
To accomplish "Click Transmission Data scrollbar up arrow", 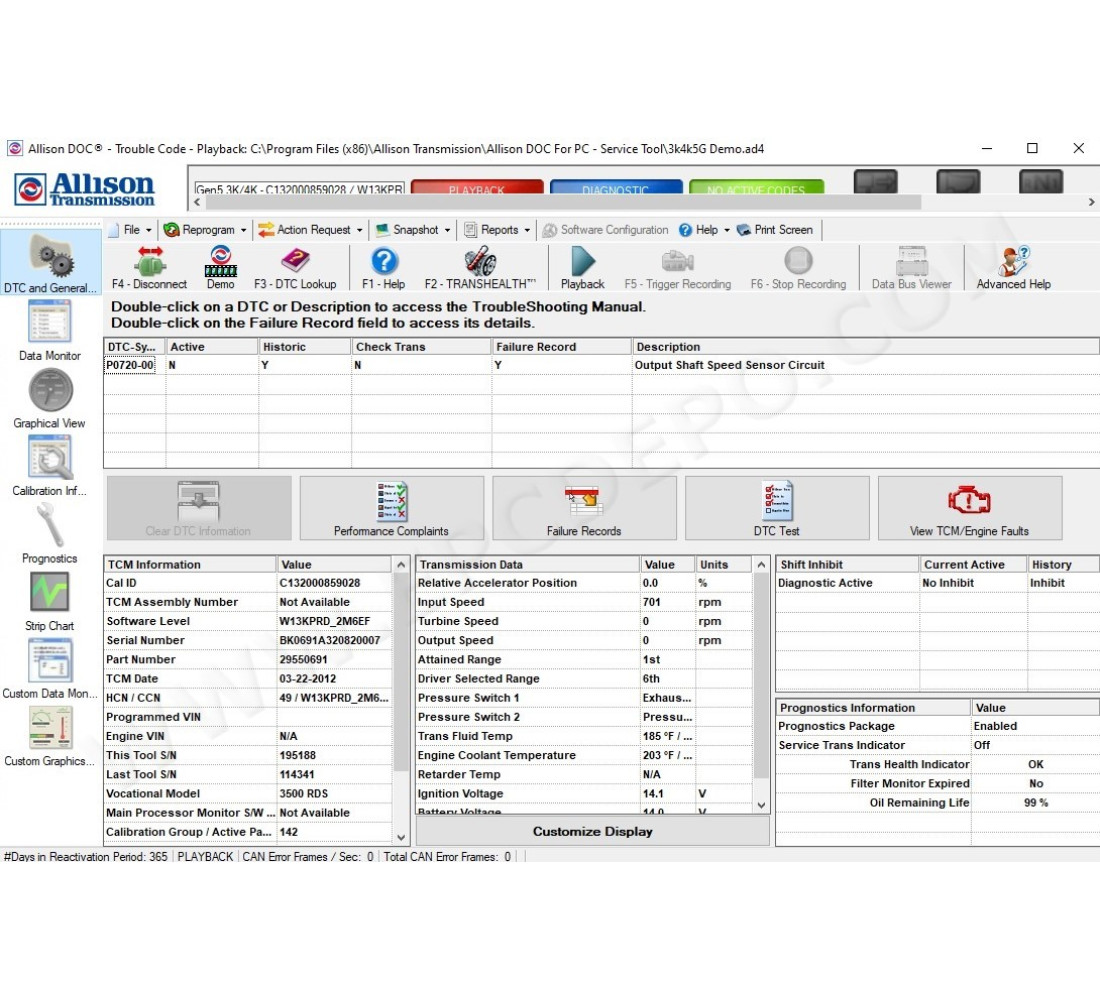I will [761, 565].
